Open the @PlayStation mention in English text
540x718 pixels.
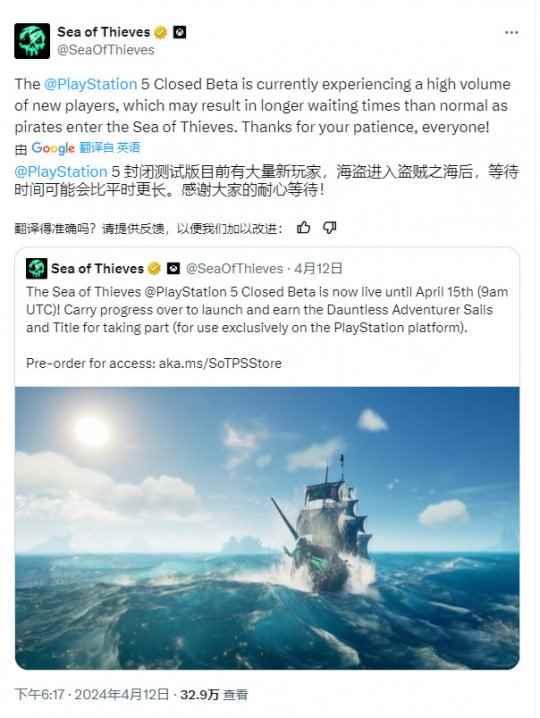pos(90,84)
